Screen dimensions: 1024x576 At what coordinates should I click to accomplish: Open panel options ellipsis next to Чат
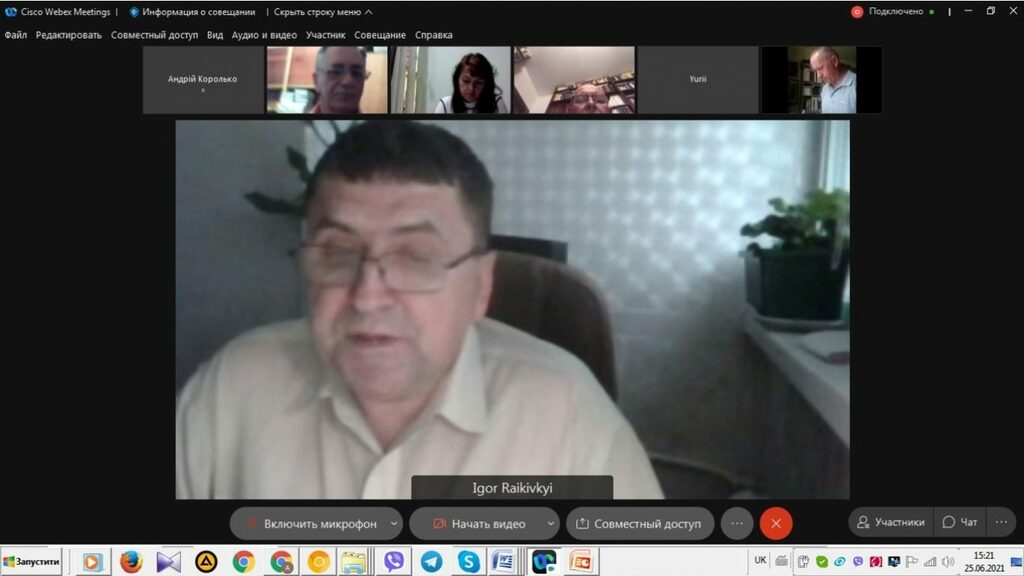click(1001, 522)
